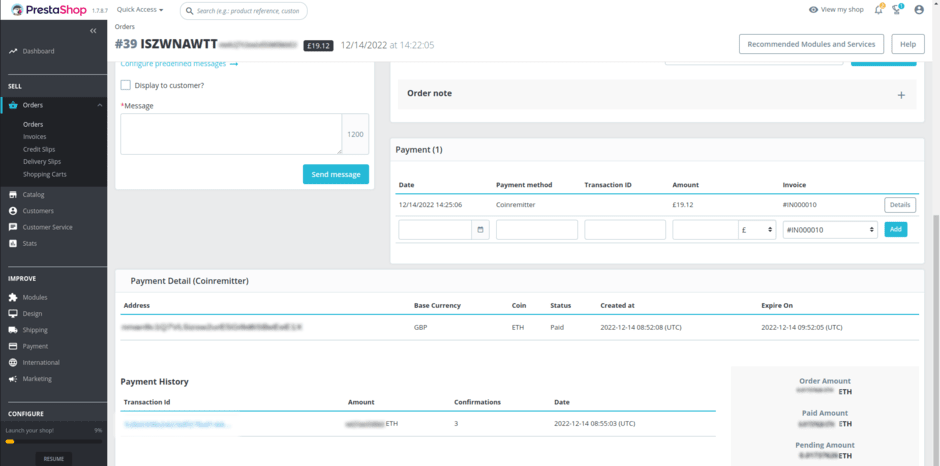
Task: Click the View my shop link
Action: 835,10
